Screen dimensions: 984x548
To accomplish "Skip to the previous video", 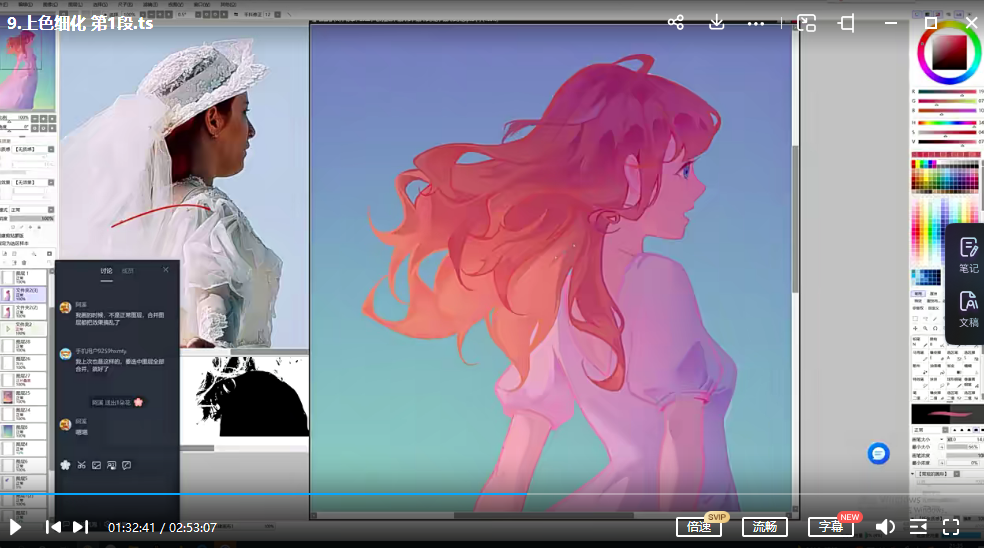I will [53, 527].
